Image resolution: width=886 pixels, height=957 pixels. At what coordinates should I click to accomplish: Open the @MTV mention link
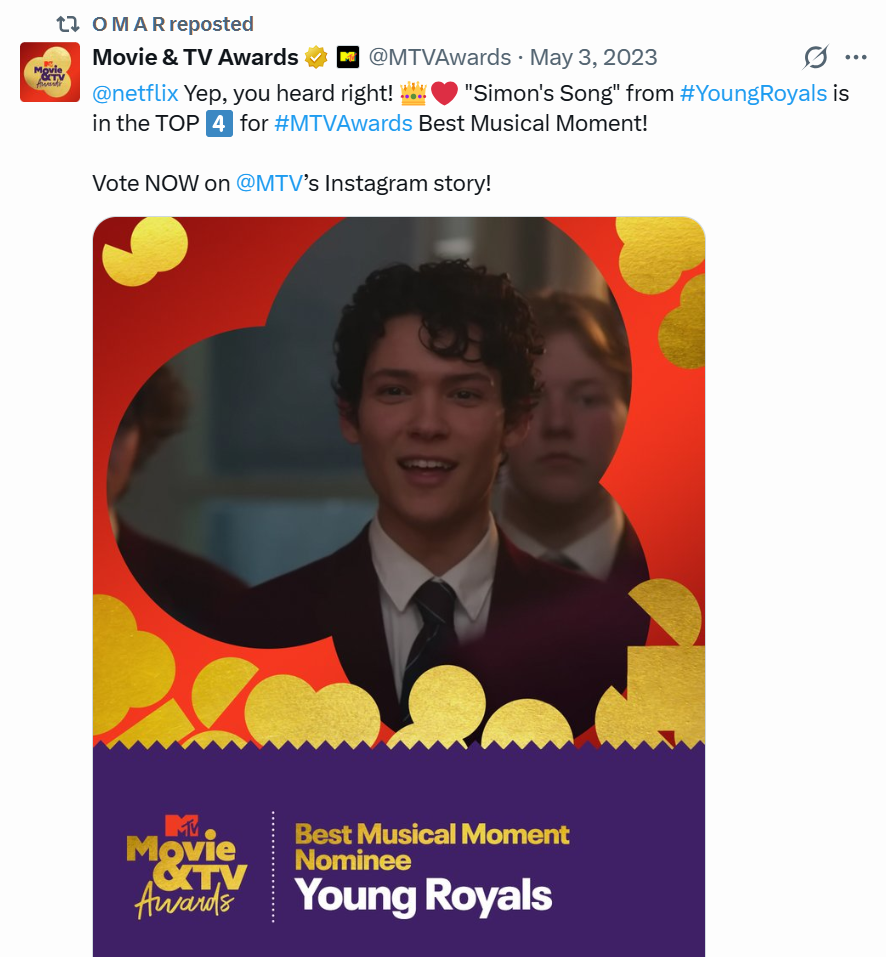click(x=269, y=184)
